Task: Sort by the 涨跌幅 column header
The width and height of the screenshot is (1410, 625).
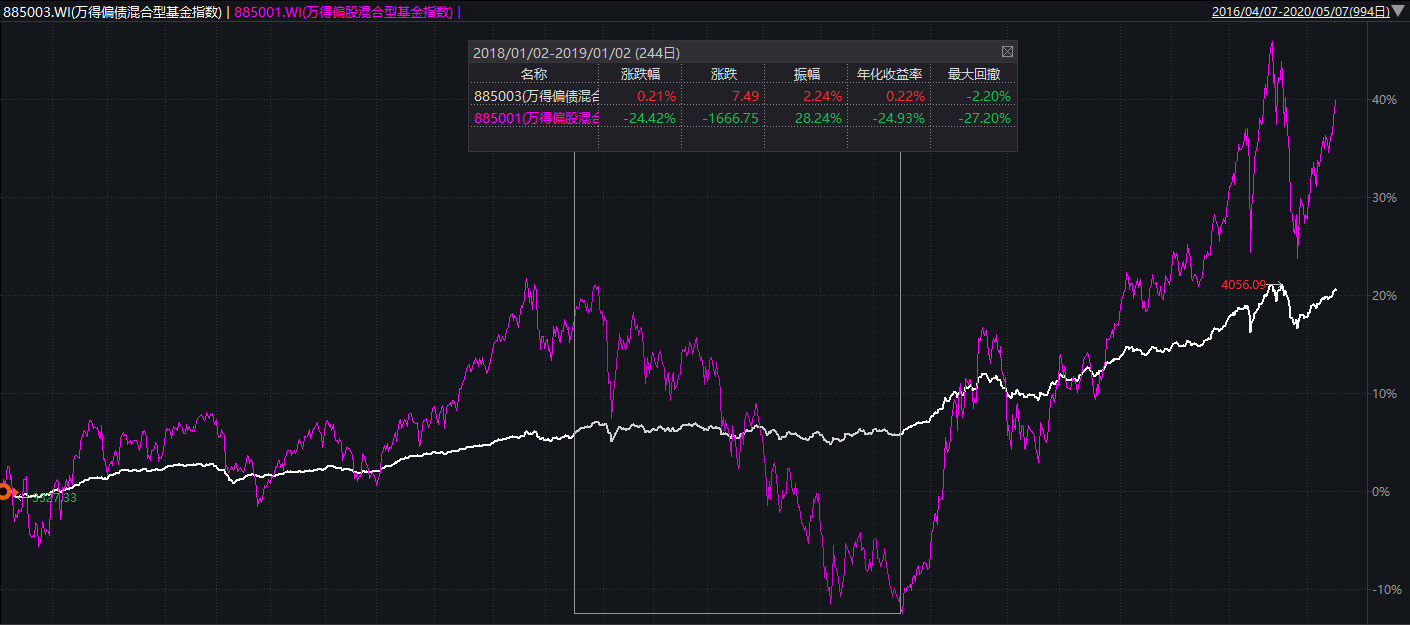Action: (x=640, y=74)
